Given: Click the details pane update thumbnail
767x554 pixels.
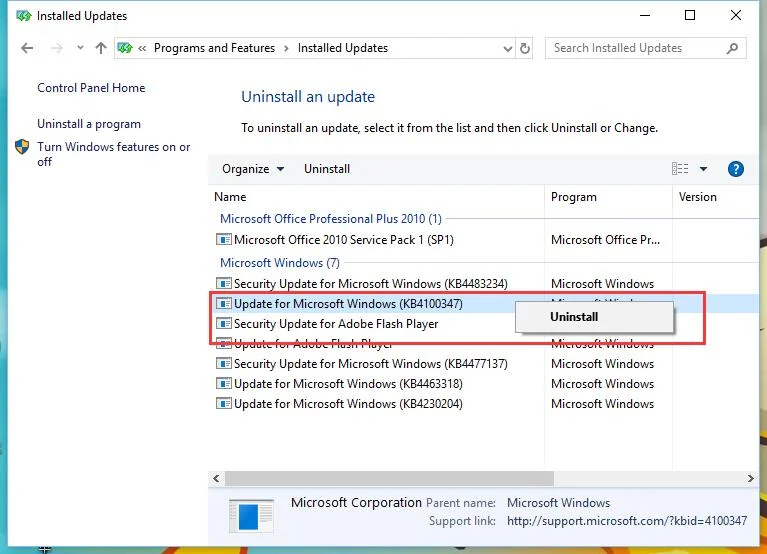Looking at the screenshot, I should [x=251, y=515].
